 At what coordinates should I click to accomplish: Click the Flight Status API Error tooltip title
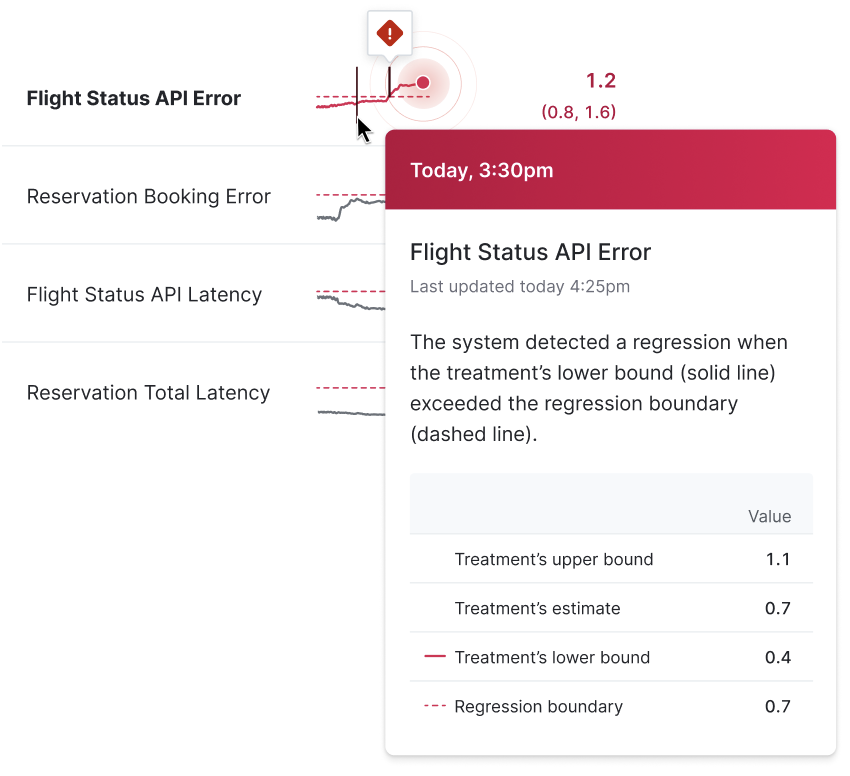tap(530, 252)
